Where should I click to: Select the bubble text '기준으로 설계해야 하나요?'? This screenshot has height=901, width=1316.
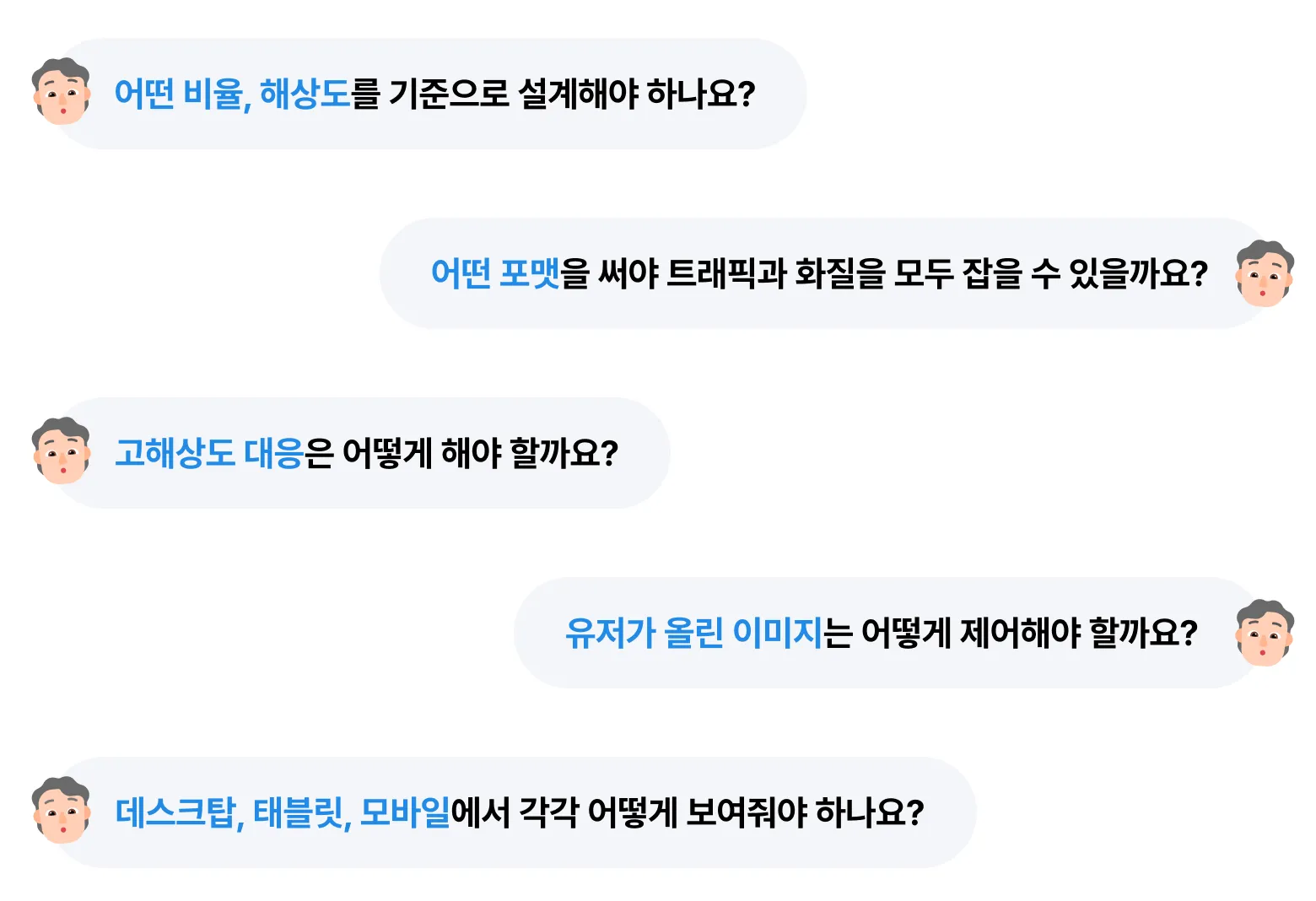point(572,94)
